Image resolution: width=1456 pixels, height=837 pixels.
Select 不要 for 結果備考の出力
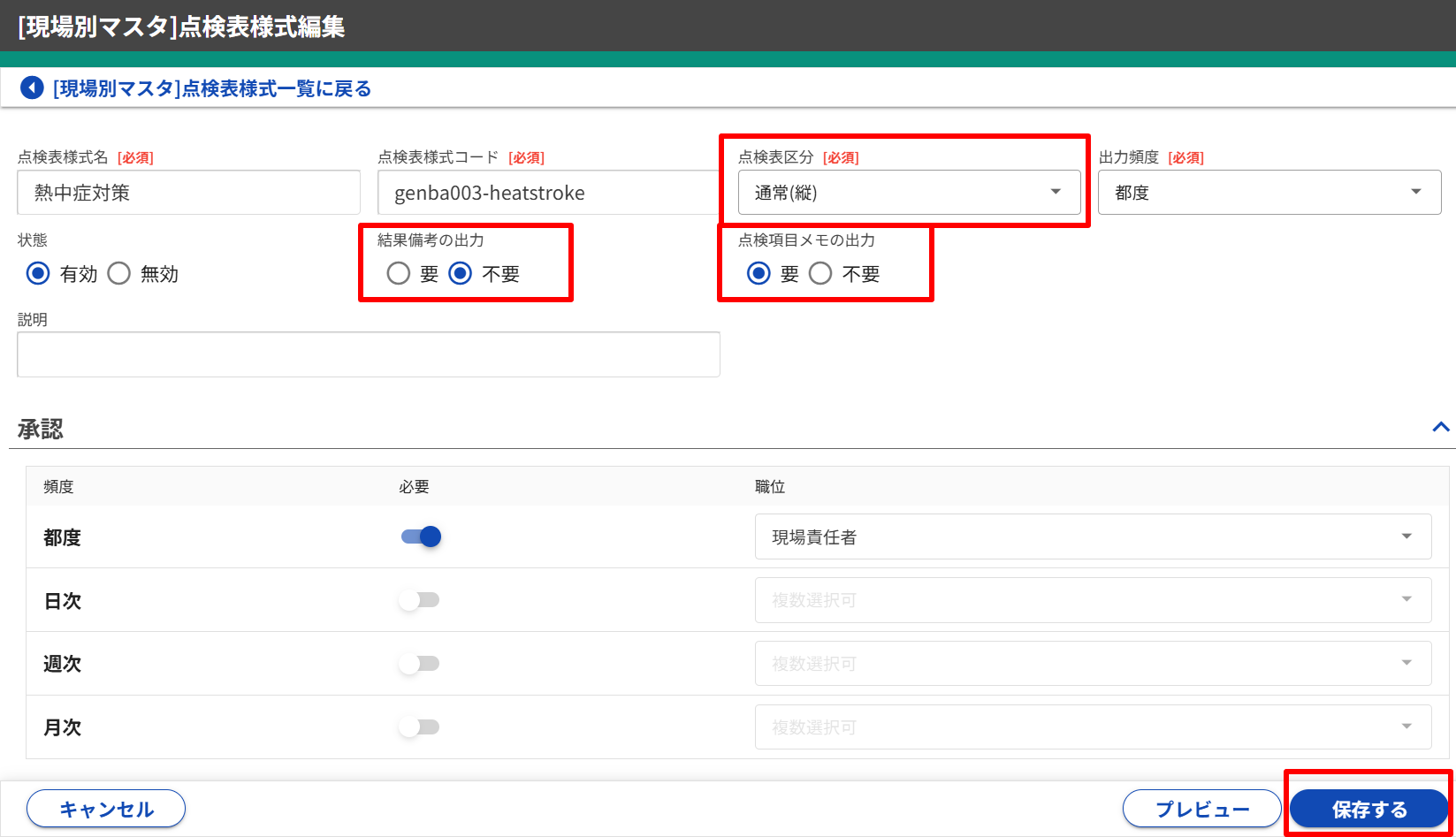click(x=461, y=274)
